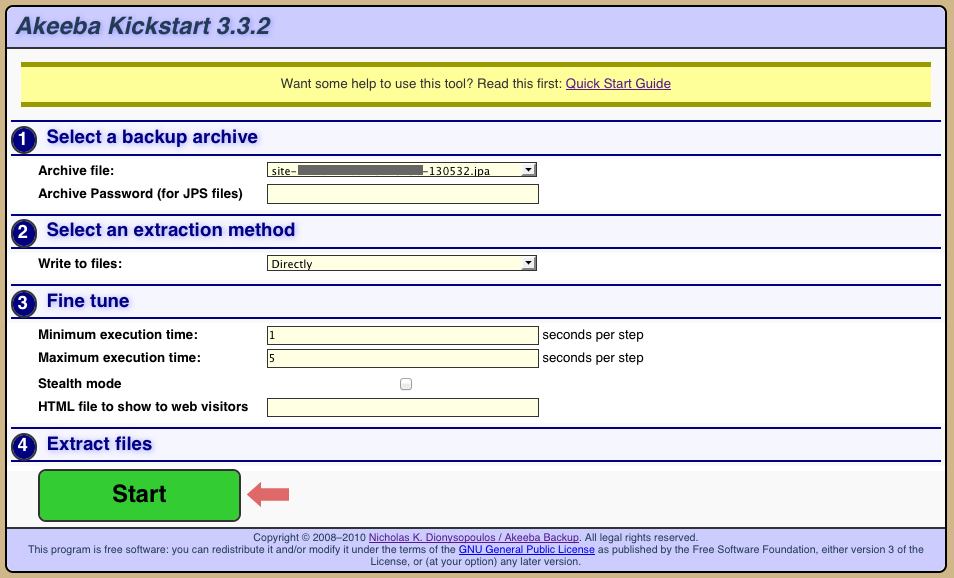Expand the Write to files dropdown

coord(402,264)
